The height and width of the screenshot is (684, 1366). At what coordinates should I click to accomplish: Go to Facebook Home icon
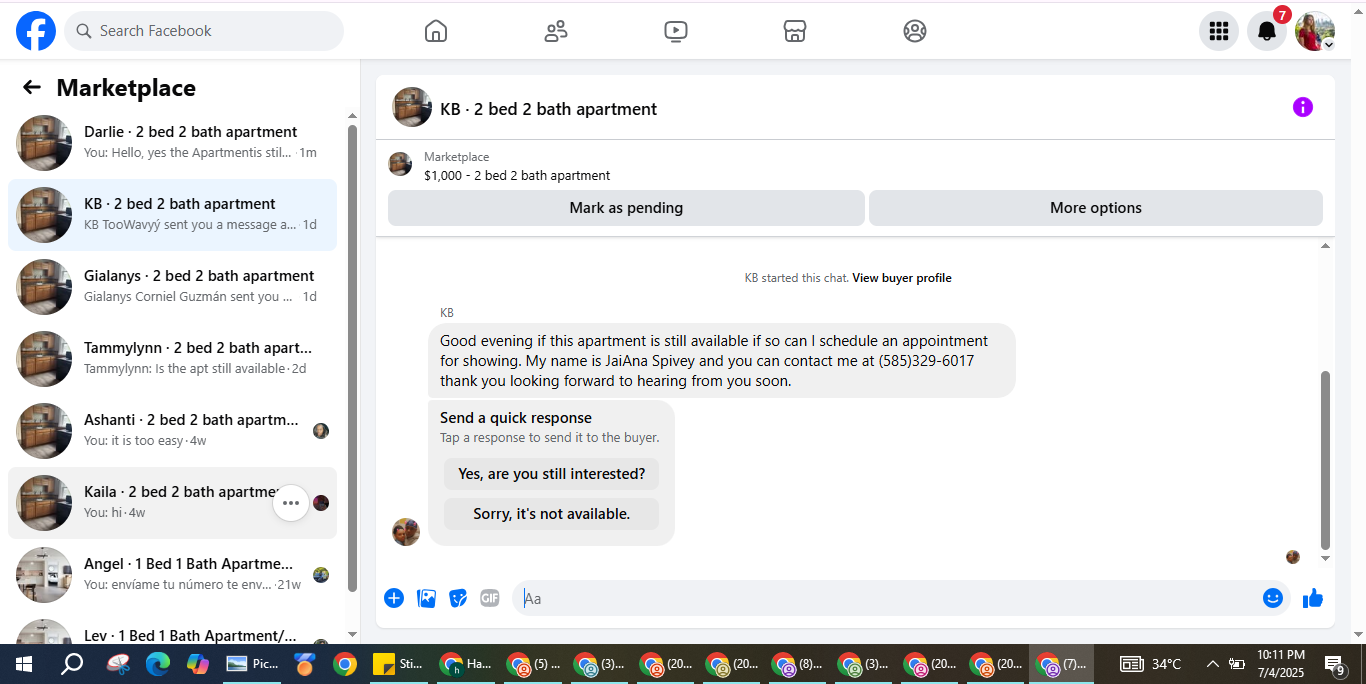[436, 31]
